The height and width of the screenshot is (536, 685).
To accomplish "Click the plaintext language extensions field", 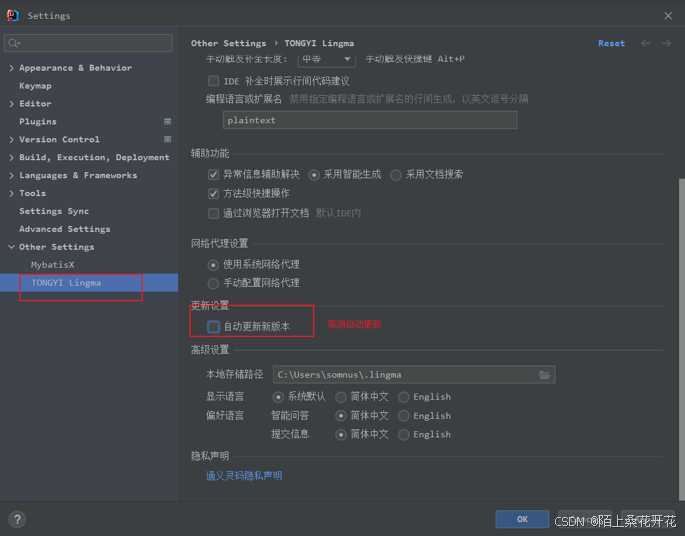I will point(370,120).
